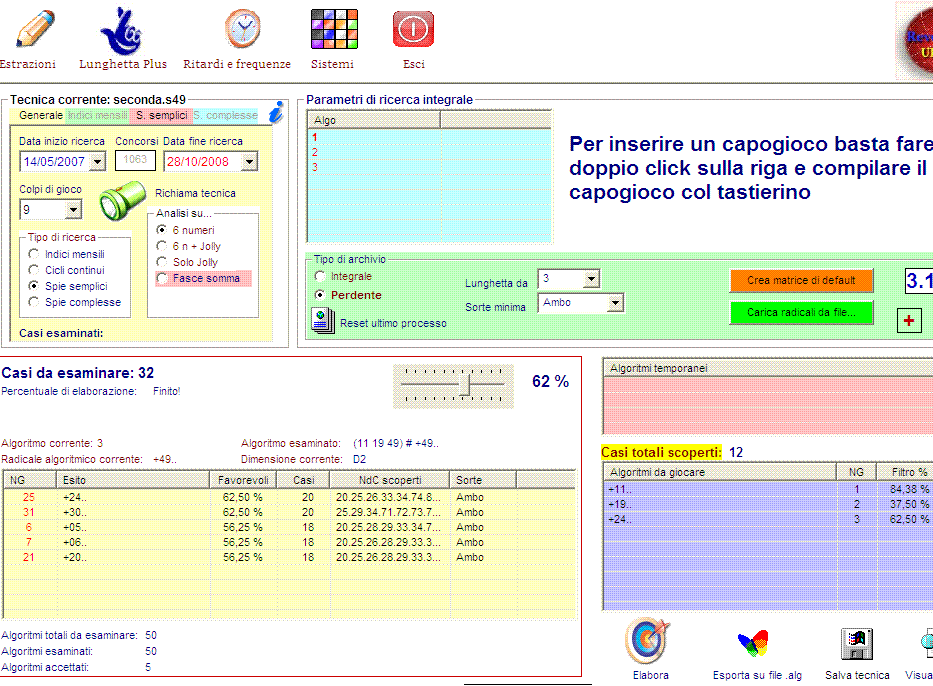Click the Esito column header

coord(133,480)
